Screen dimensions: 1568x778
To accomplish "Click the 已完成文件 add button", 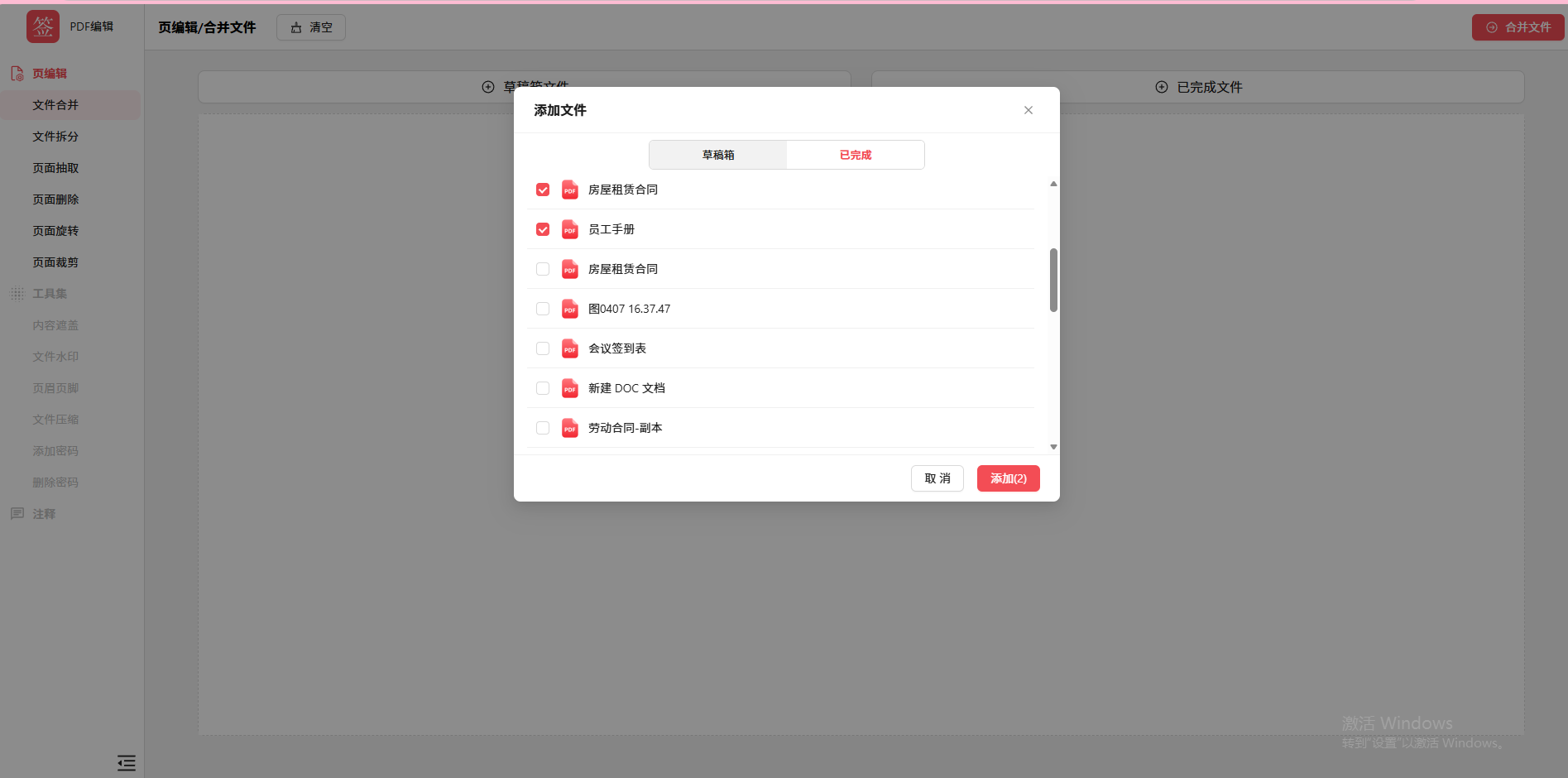I will 1198,87.
